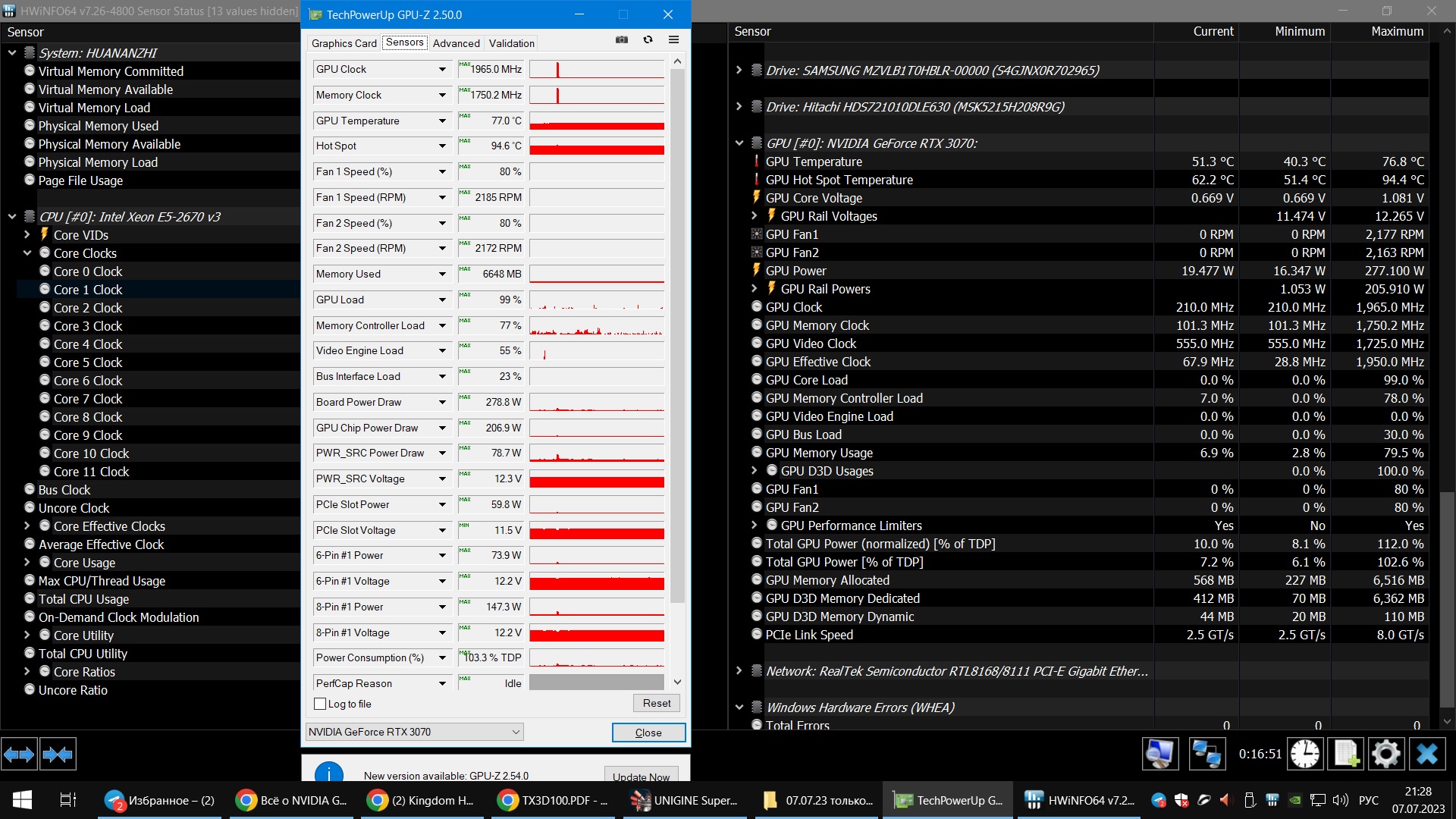
Task: Collapse the Core Clocks node
Action: pos(27,253)
